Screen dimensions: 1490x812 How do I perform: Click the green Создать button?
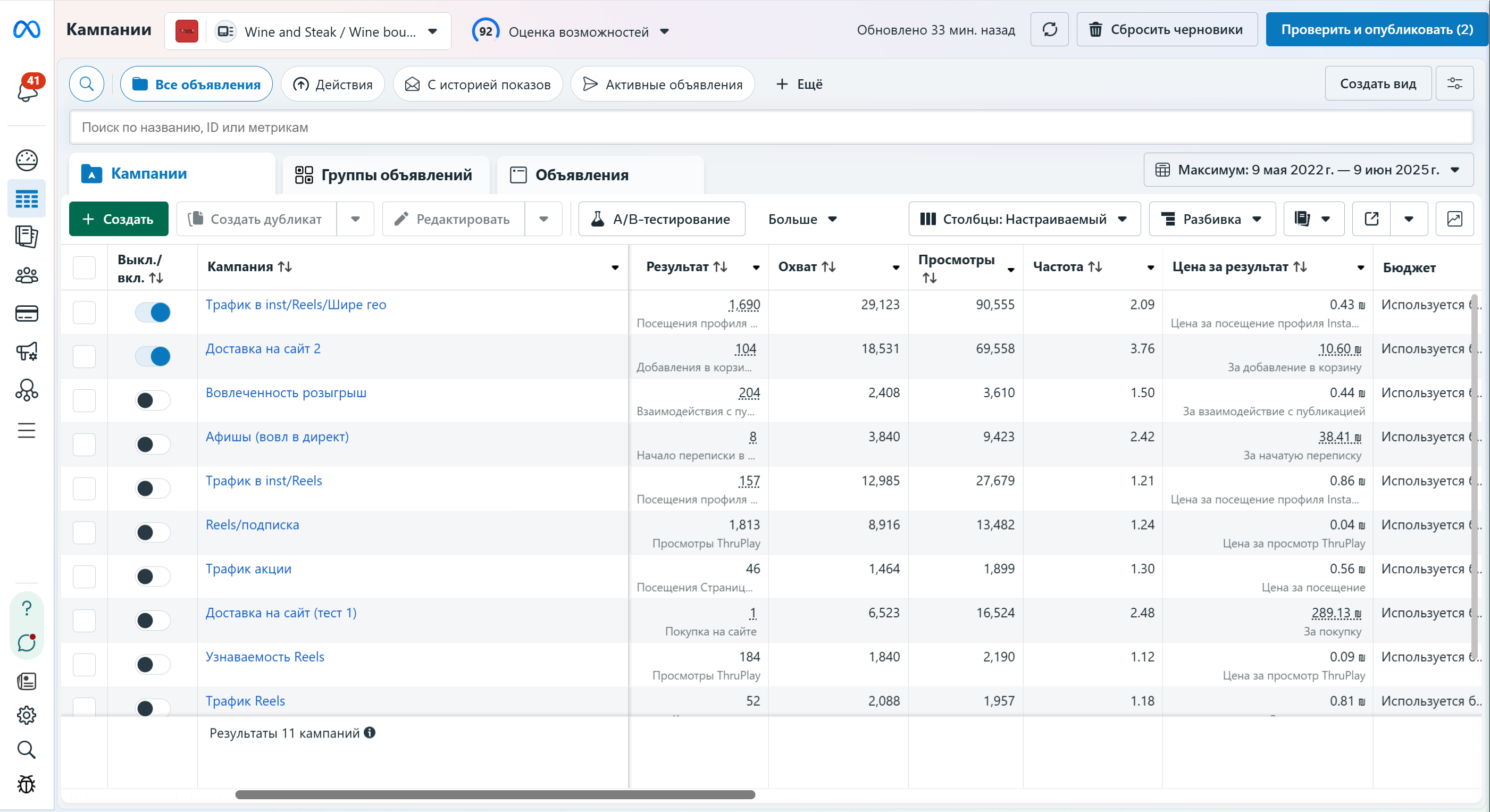pos(119,219)
